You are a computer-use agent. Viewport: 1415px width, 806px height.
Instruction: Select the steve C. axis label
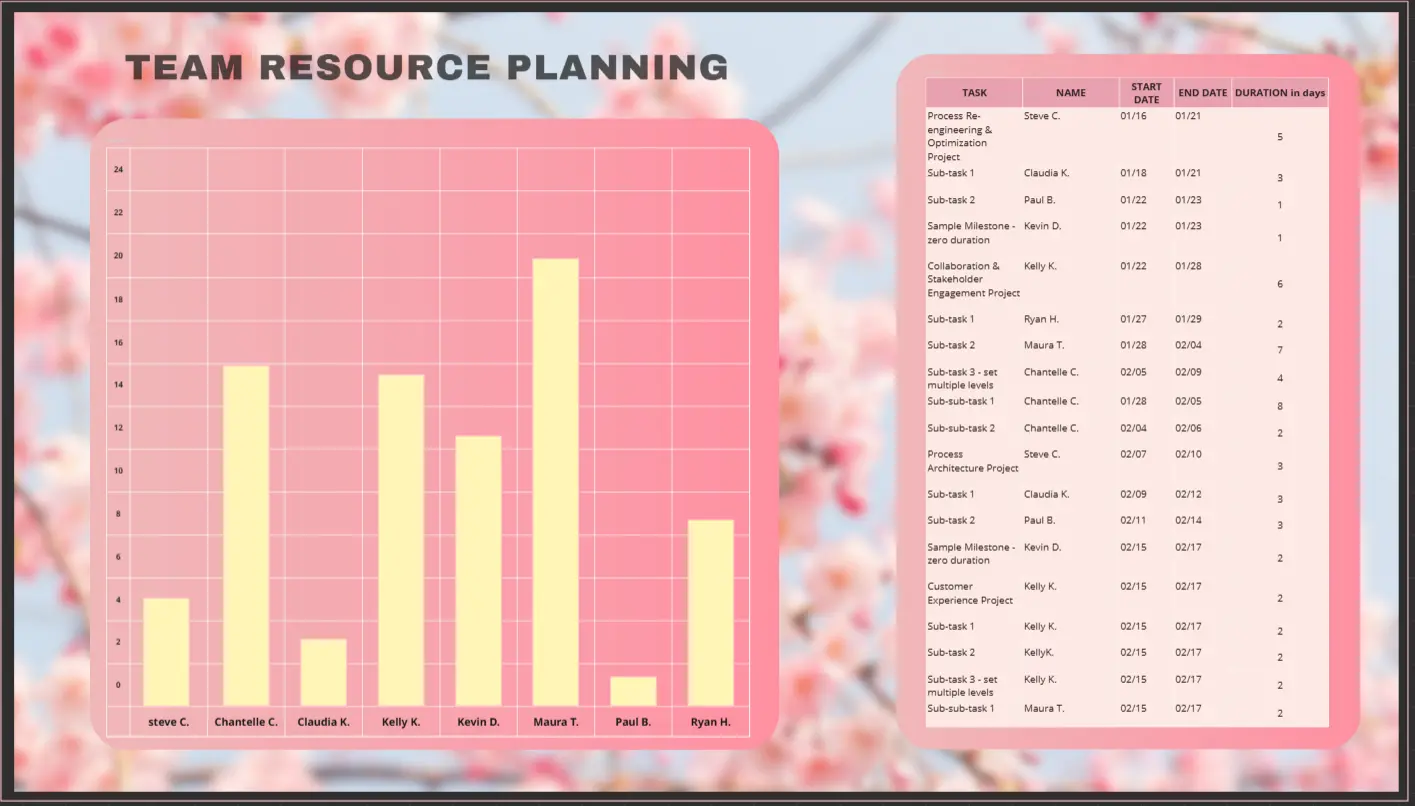(167, 721)
